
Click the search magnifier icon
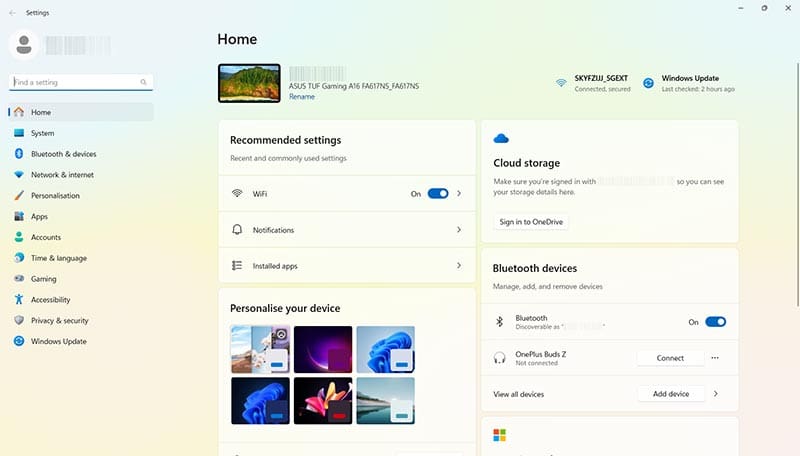[x=143, y=82]
